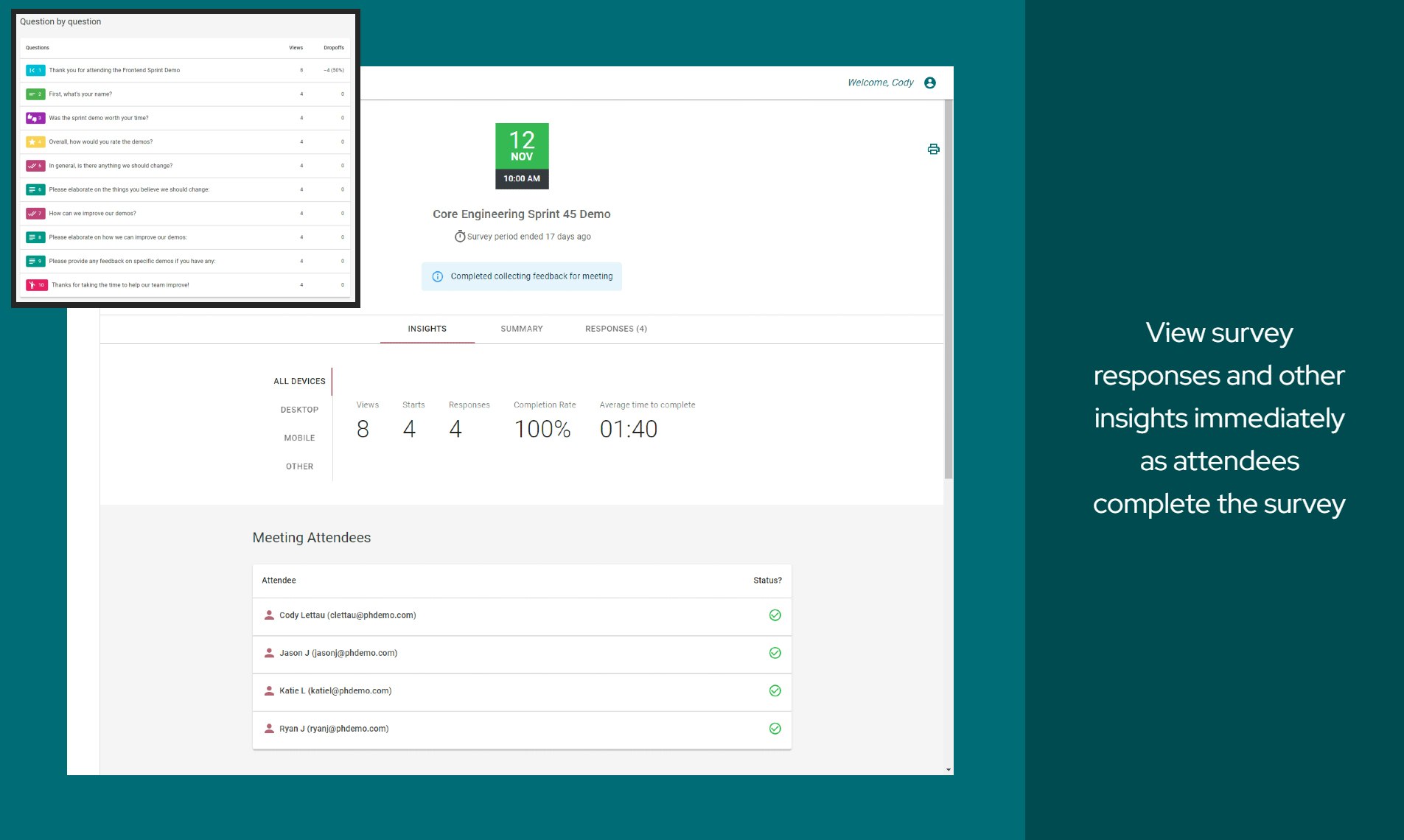
Task: Select attendee Jason J (jasonj@phdemo.com)
Action: 522,654
